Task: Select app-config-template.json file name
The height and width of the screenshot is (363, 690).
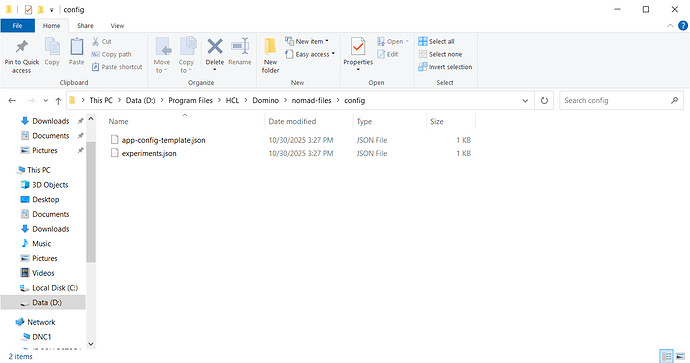Action: tap(164, 140)
